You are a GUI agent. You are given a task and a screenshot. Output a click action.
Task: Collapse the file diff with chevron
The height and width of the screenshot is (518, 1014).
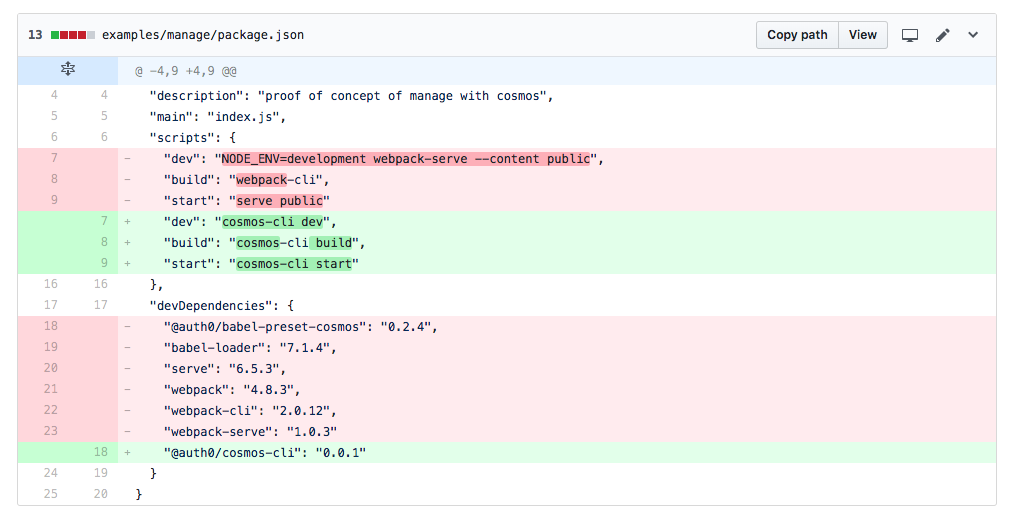(973, 36)
